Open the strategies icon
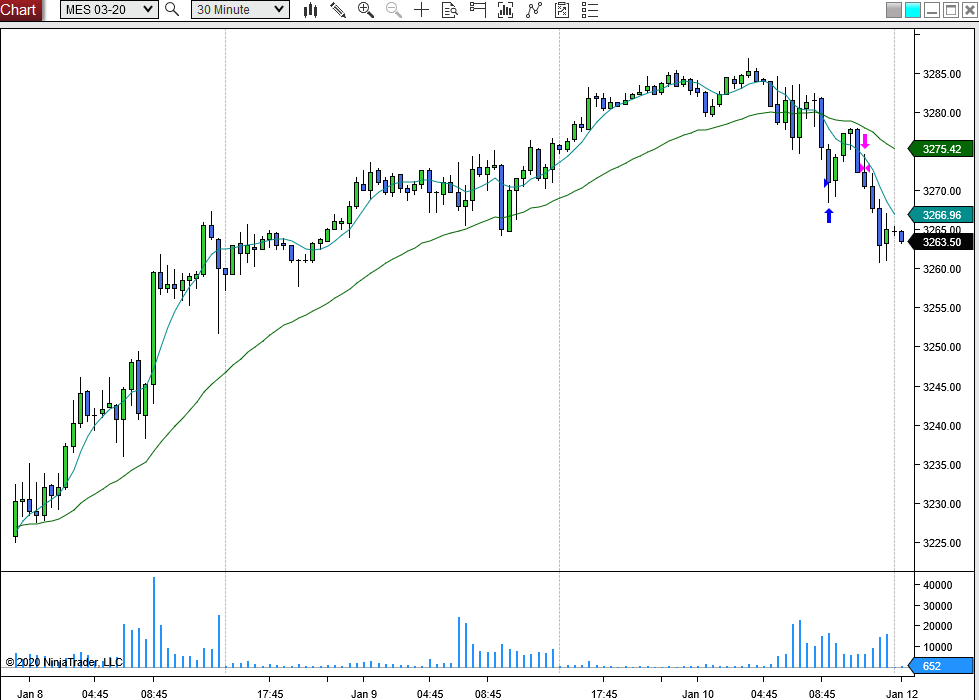The image size is (979, 700). pyautogui.click(x=562, y=9)
